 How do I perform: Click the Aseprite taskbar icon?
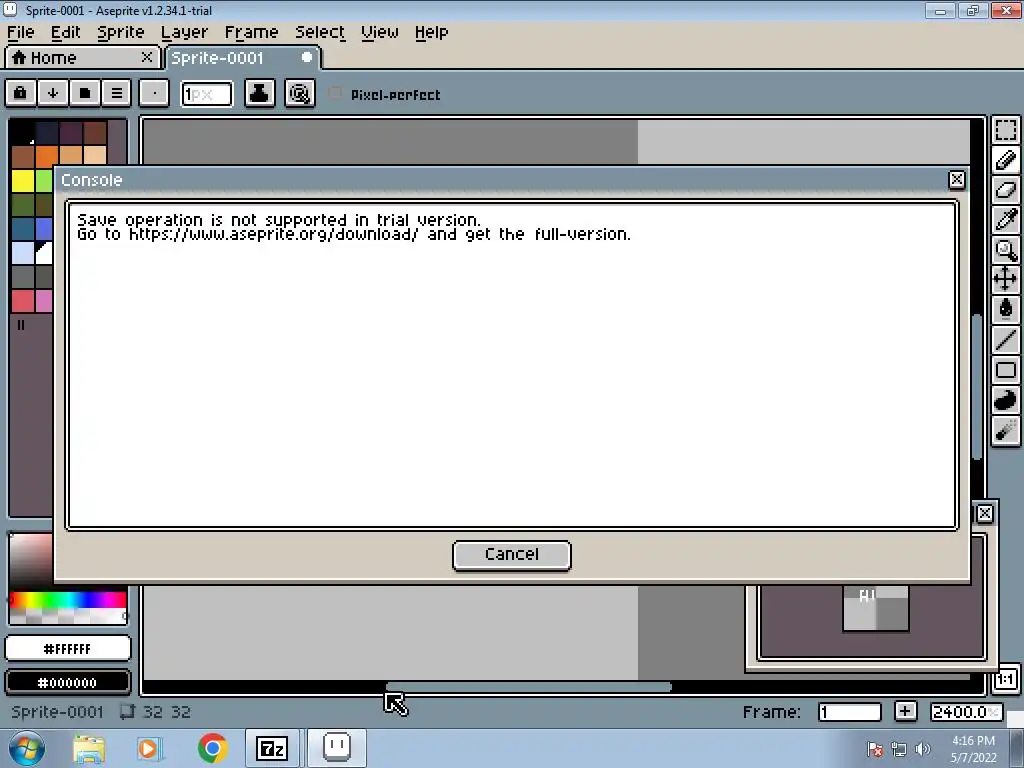337,748
